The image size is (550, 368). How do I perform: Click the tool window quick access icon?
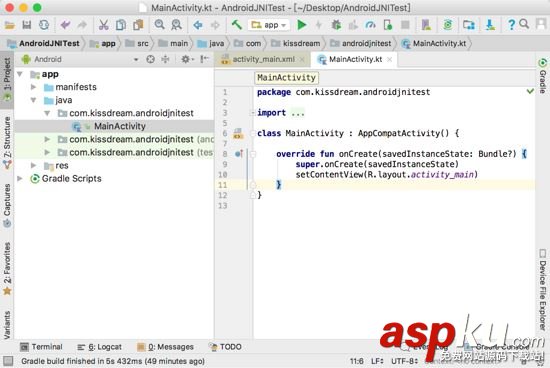coord(8,361)
